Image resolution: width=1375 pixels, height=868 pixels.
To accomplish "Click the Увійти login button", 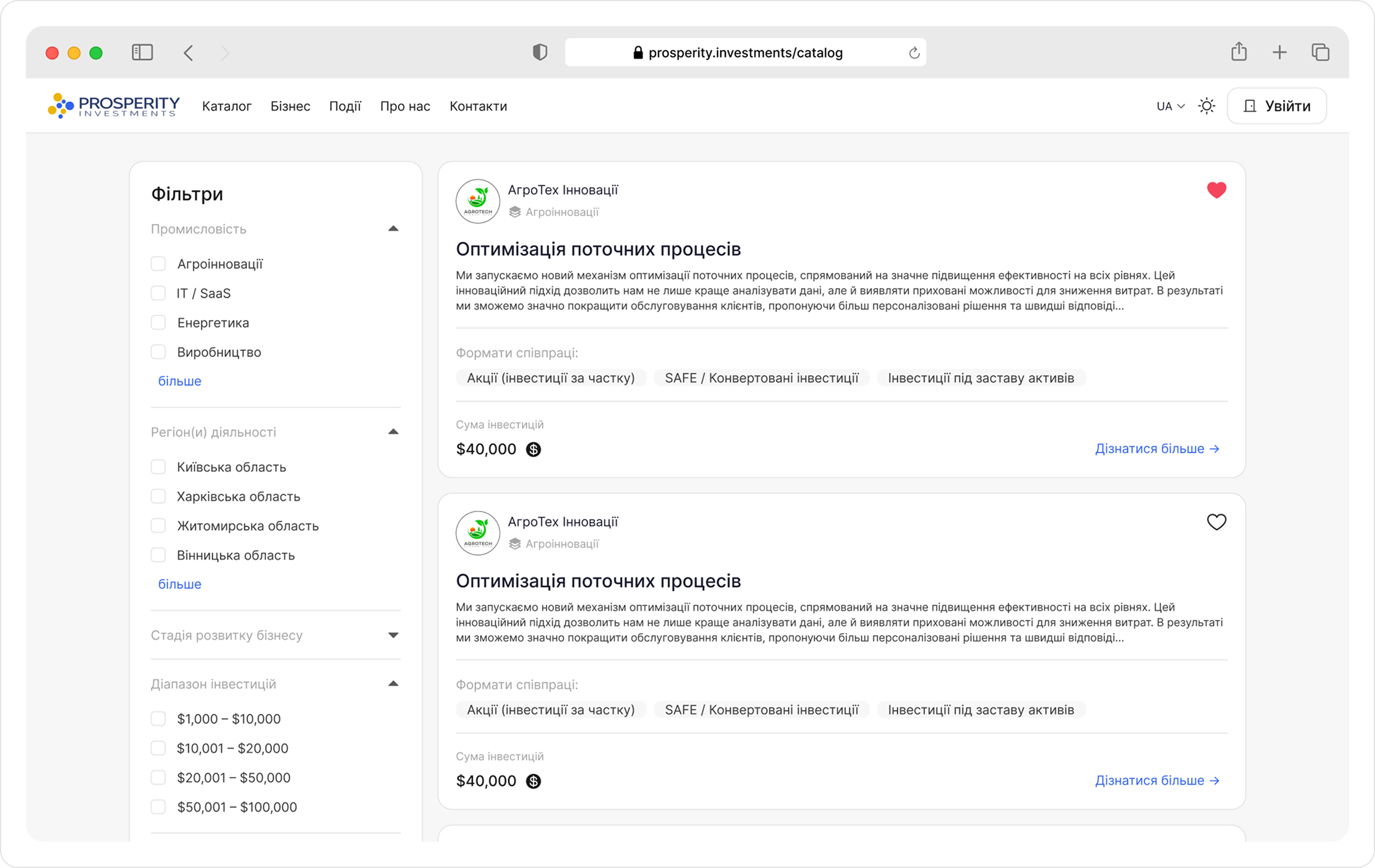I will [1276, 106].
